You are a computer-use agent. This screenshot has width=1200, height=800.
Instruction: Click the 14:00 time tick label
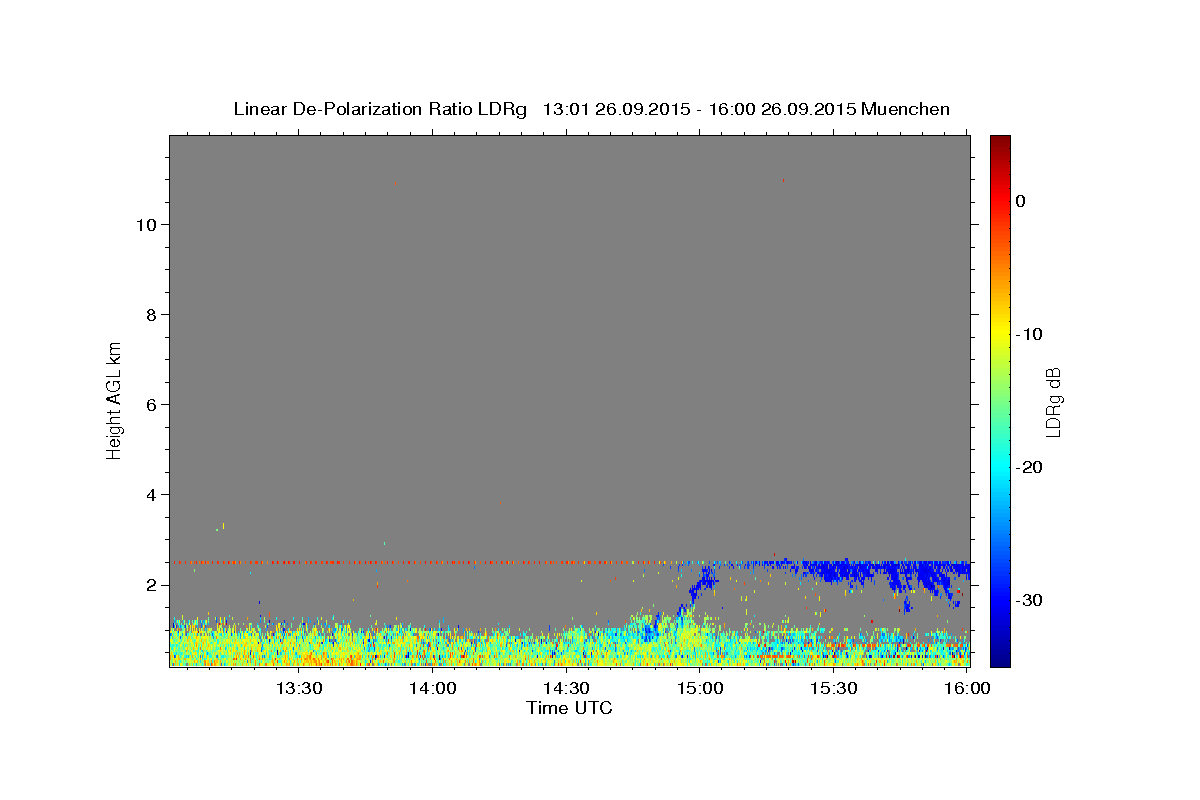433,688
